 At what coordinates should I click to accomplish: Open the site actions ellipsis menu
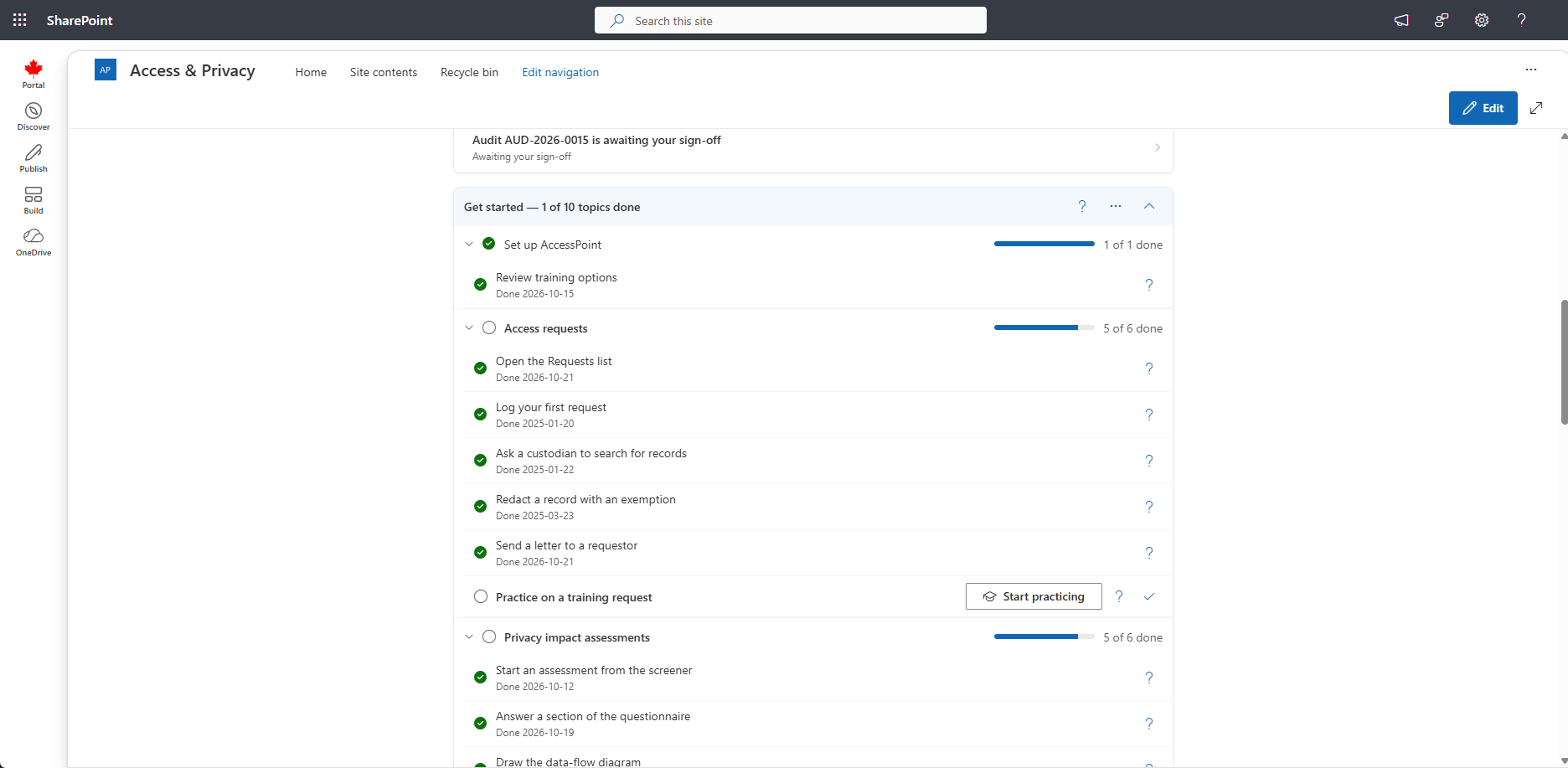(1531, 70)
